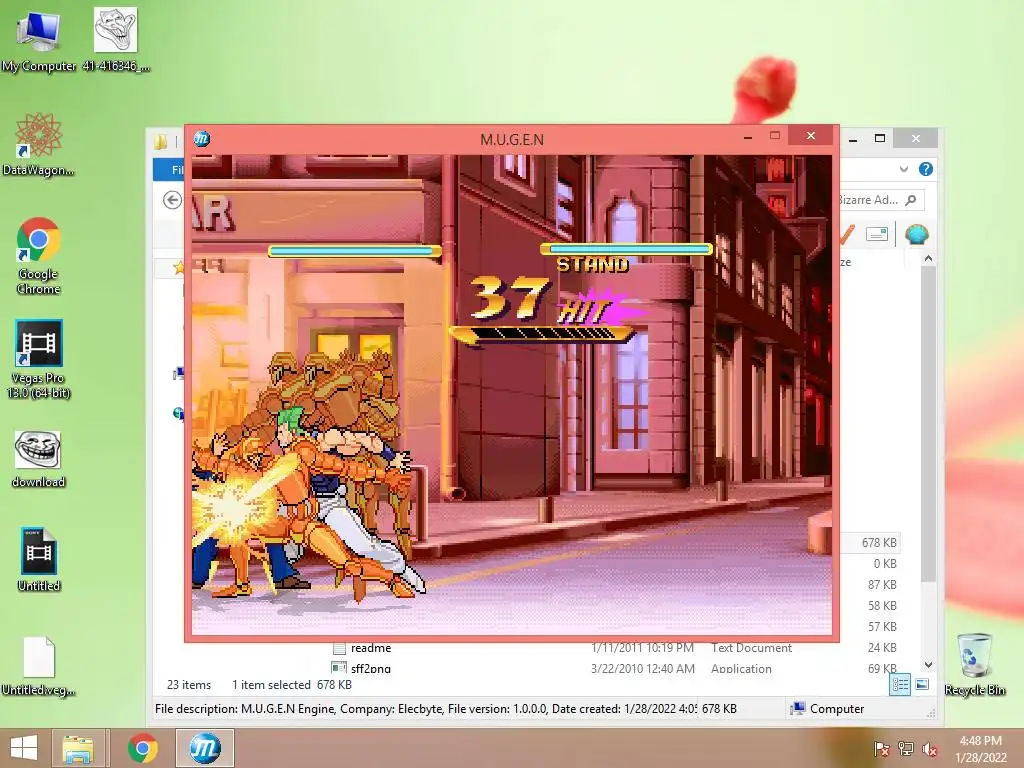Click the M.U.G.E.N window title bar

coord(511,139)
